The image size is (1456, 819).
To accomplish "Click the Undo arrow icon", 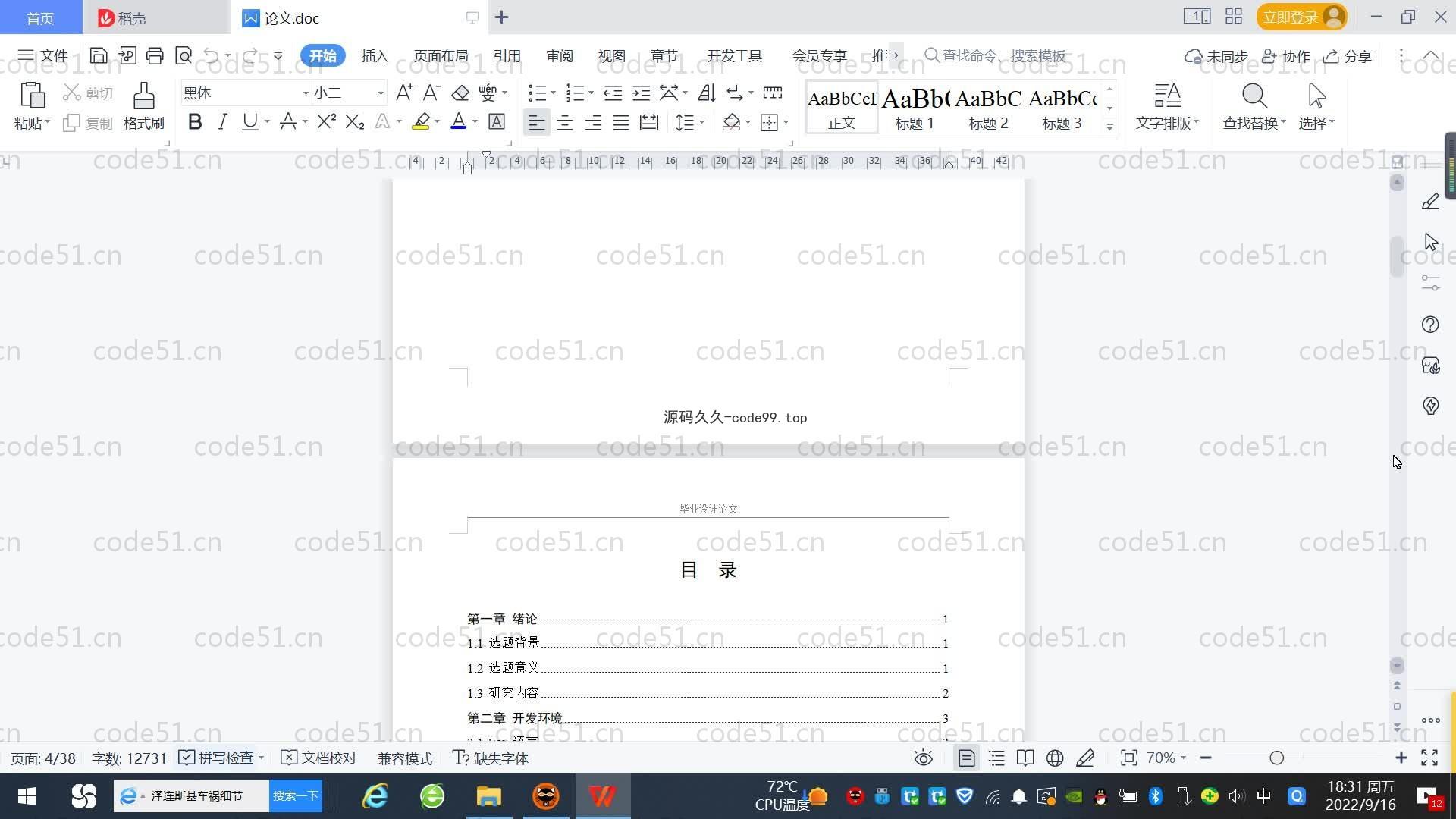I will click(x=212, y=55).
